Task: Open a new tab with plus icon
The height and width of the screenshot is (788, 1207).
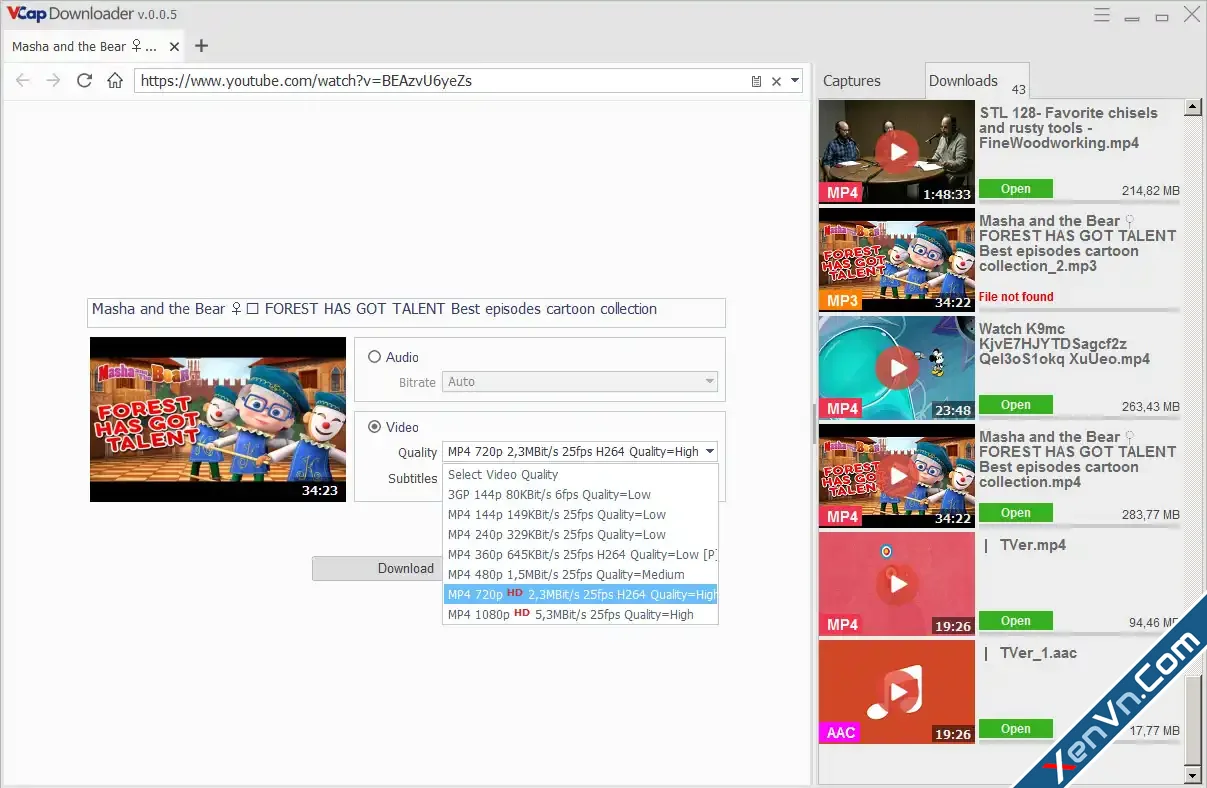Action: (201, 46)
